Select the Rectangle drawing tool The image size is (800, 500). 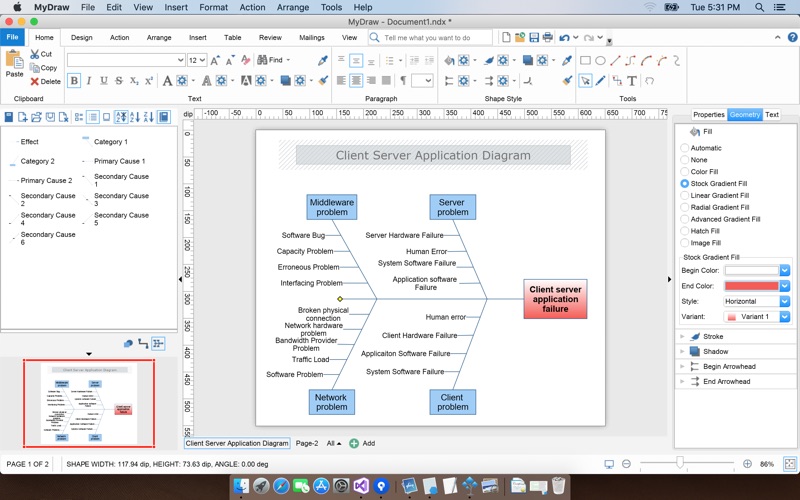[x=585, y=61]
